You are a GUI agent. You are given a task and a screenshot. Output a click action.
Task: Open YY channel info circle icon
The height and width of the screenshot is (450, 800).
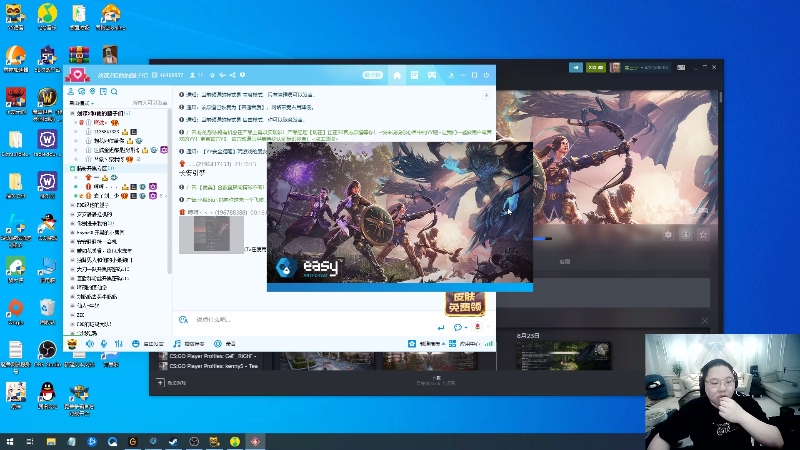[242, 75]
